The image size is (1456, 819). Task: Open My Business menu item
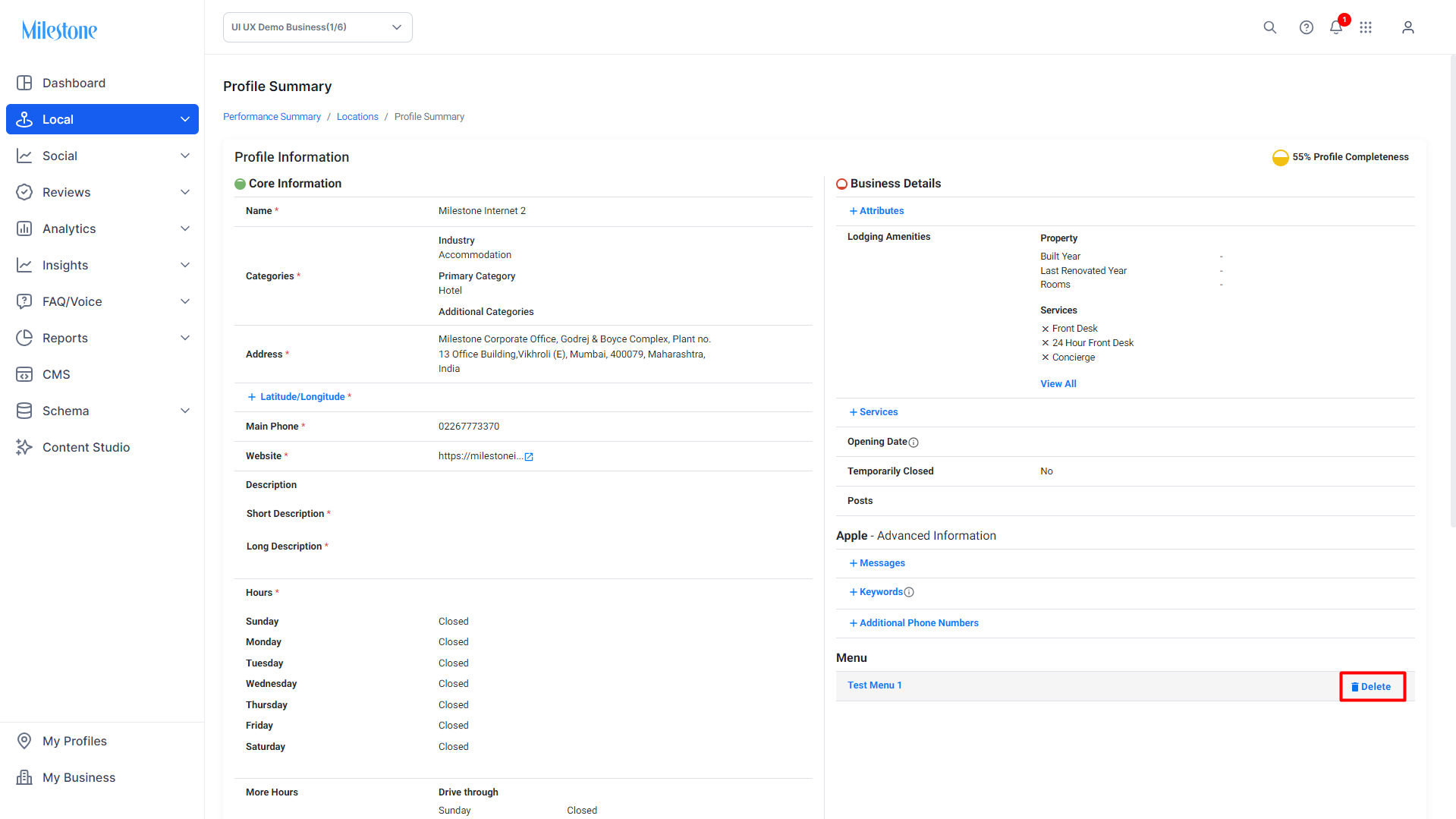tap(102, 777)
